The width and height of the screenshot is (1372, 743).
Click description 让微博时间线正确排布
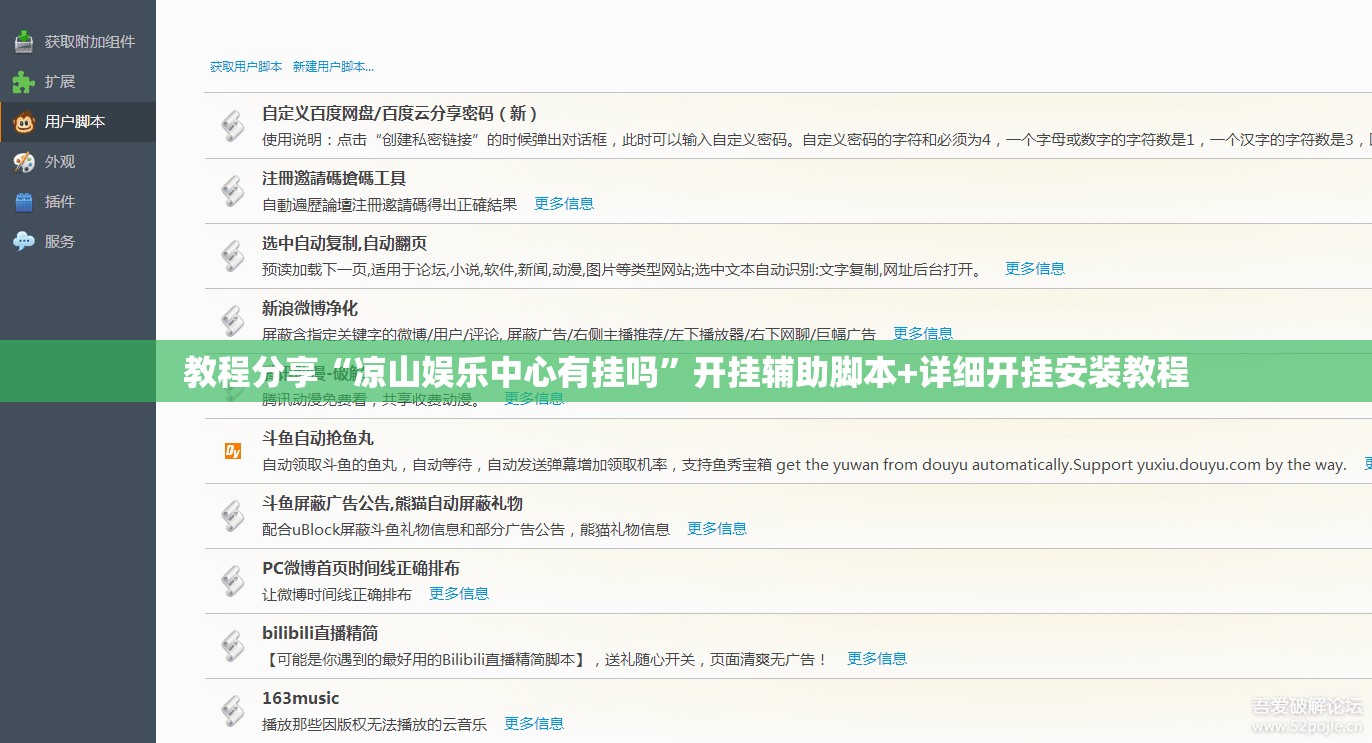(x=337, y=595)
